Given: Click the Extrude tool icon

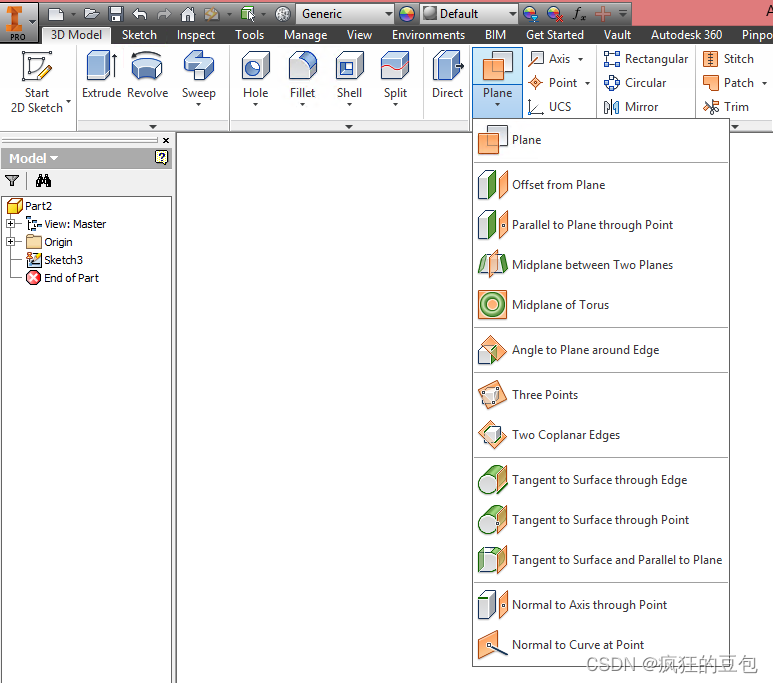Looking at the screenshot, I should [101, 68].
